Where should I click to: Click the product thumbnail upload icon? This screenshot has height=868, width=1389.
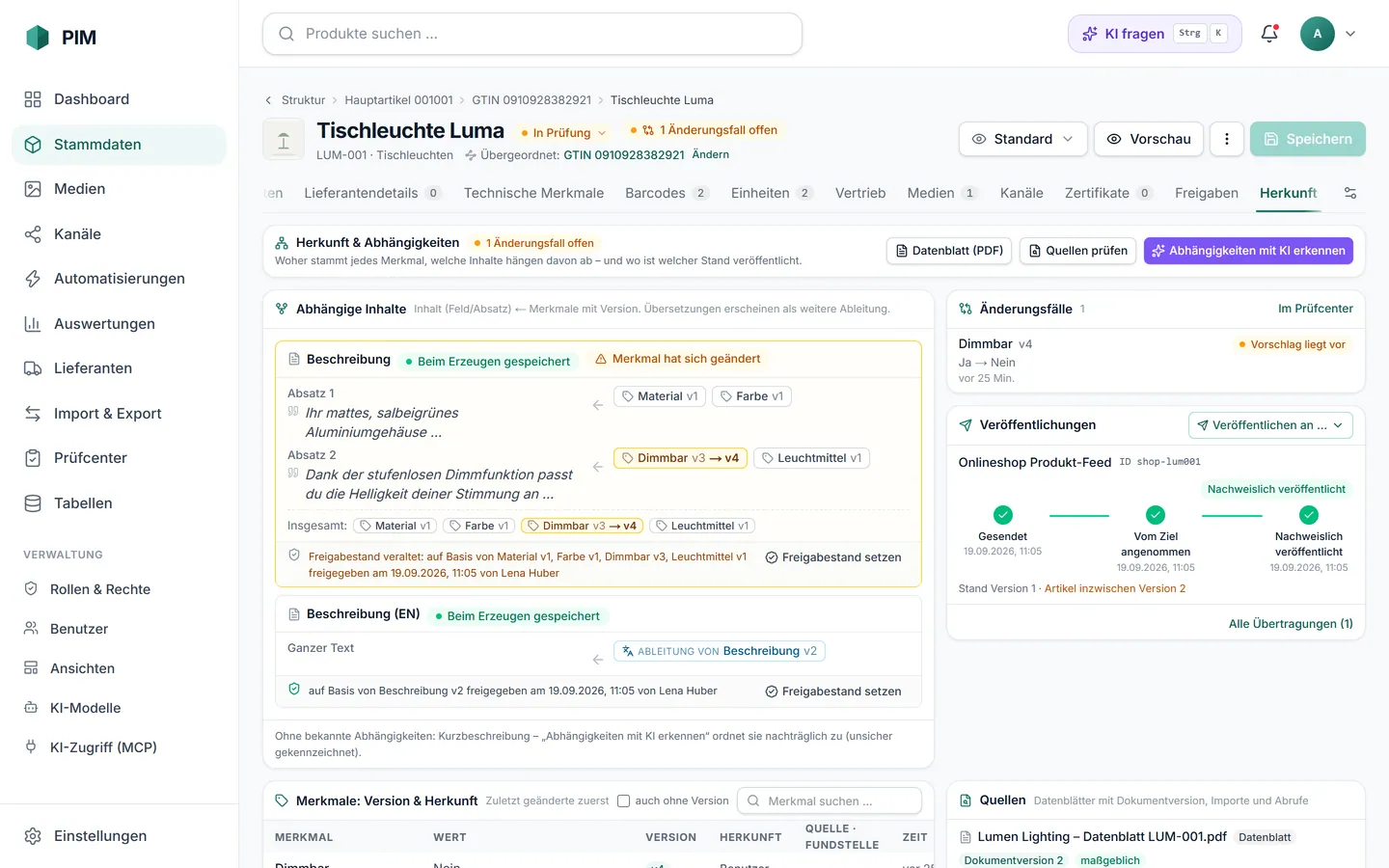[x=284, y=140]
